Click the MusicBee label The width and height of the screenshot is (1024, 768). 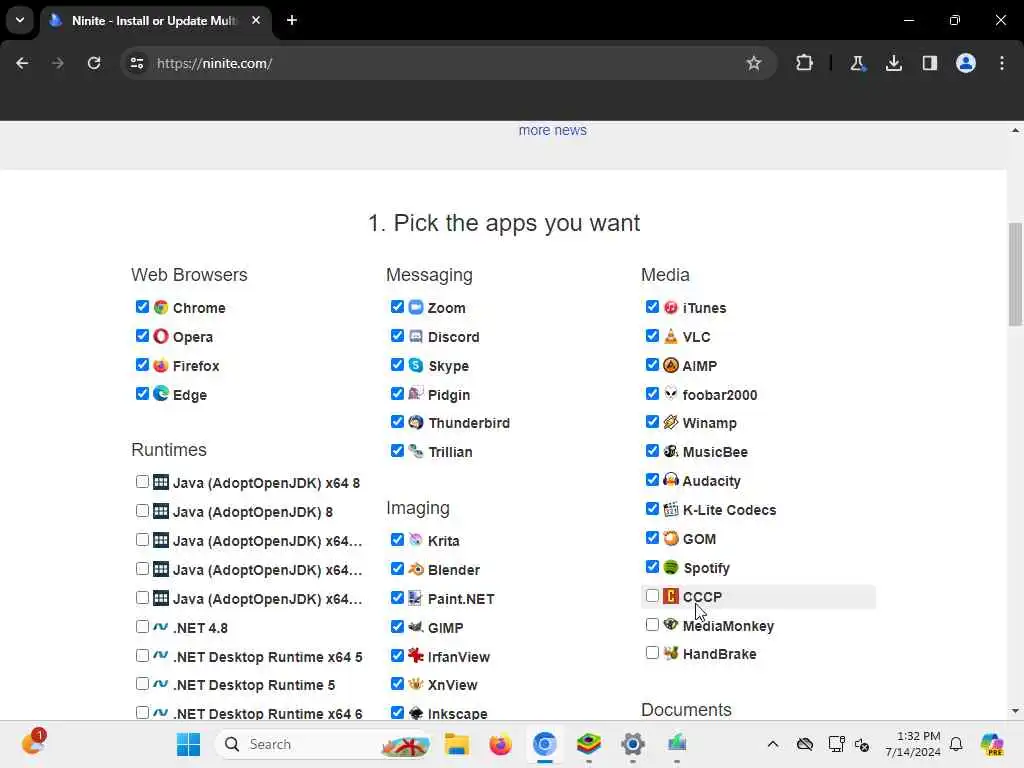[715, 452]
